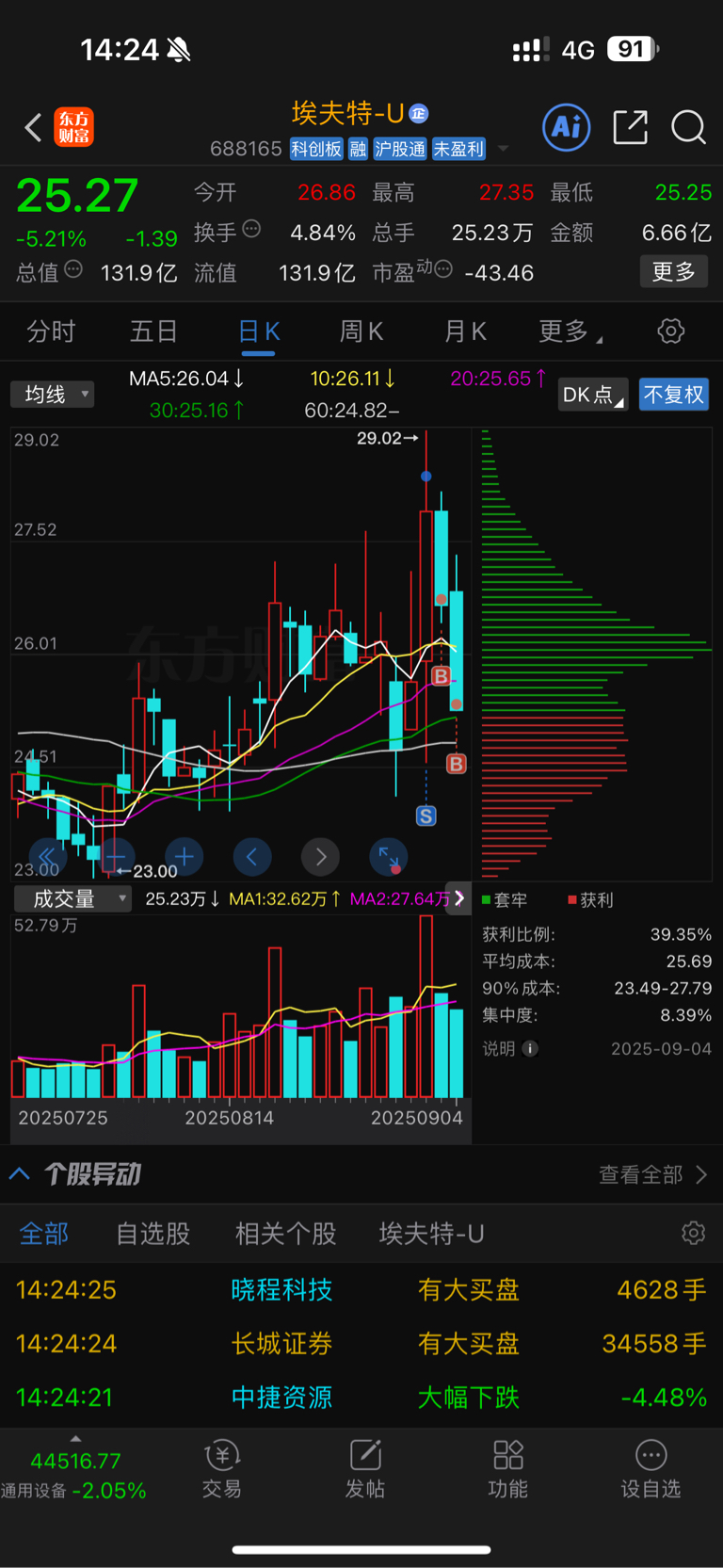Viewport: 723px width, 1568px height.
Task: Select the 日K tab
Action: point(259,331)
